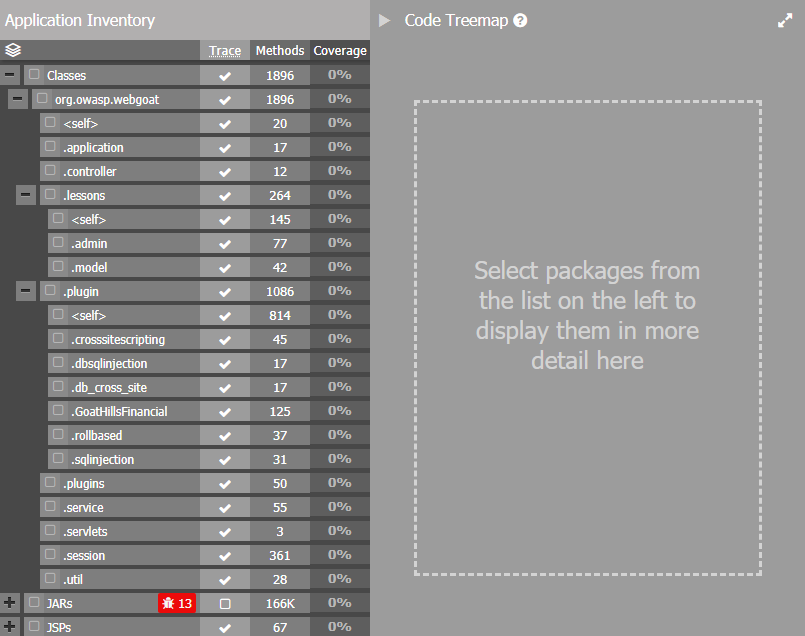Toggle trace checkmark for .crosssitescripting row
This screenshot has width=805, height=636.
(x=225, y=339)
